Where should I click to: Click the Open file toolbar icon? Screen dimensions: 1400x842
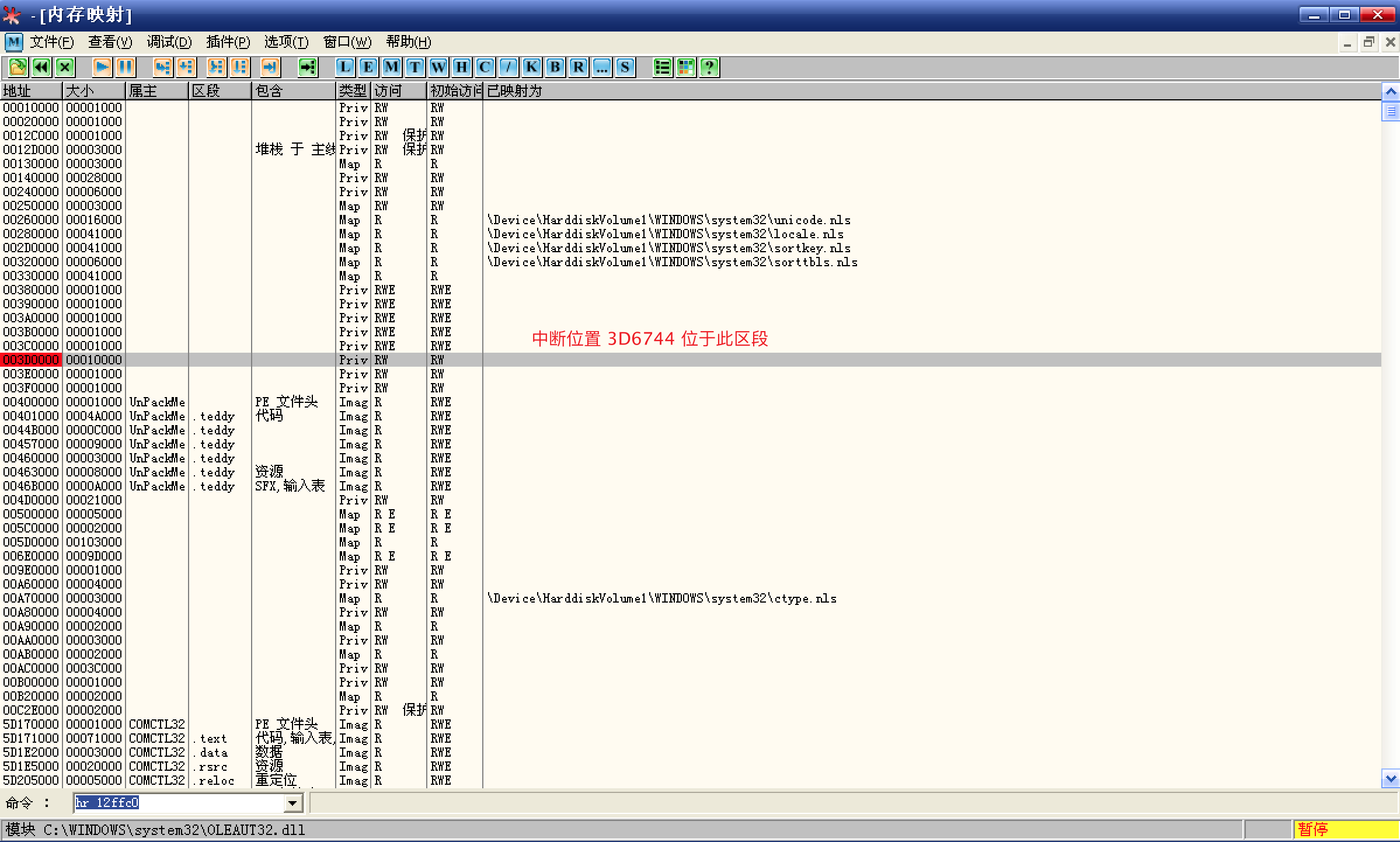click(x=18, y=67)
